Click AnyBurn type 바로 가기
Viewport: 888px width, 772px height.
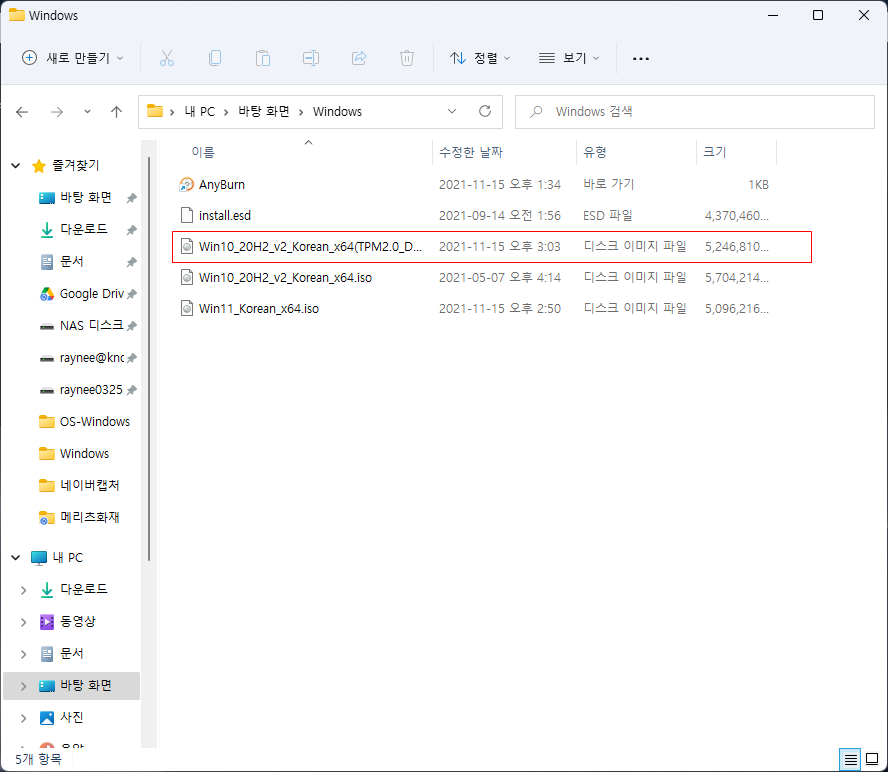(609, 184)
